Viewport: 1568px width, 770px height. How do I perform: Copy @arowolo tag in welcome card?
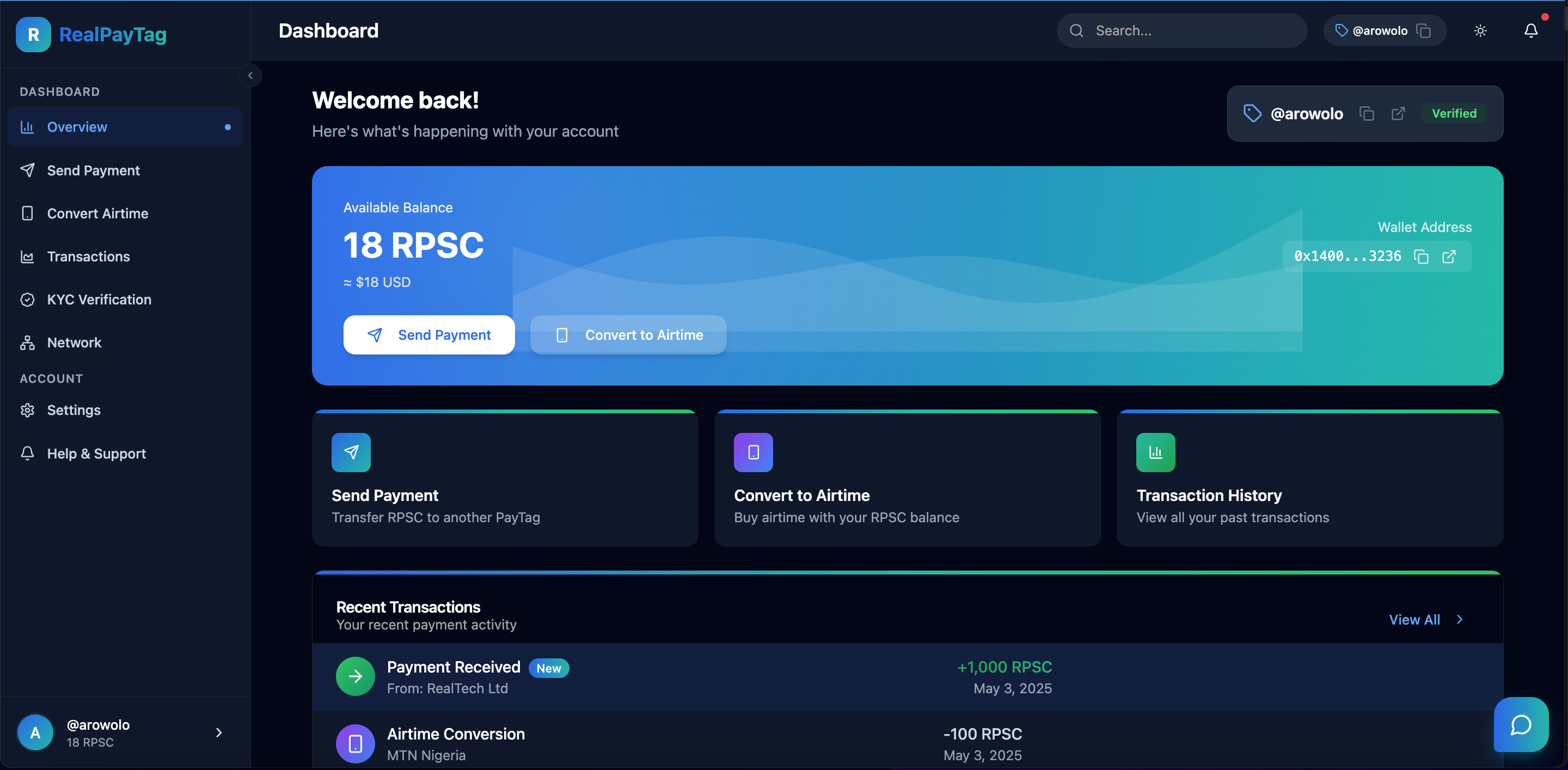1367,114
